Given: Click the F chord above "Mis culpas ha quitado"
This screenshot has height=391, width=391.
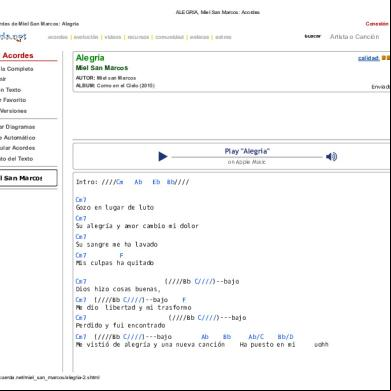Looking at the screenshot, I should pyautogui.click(x=121, y=255).
